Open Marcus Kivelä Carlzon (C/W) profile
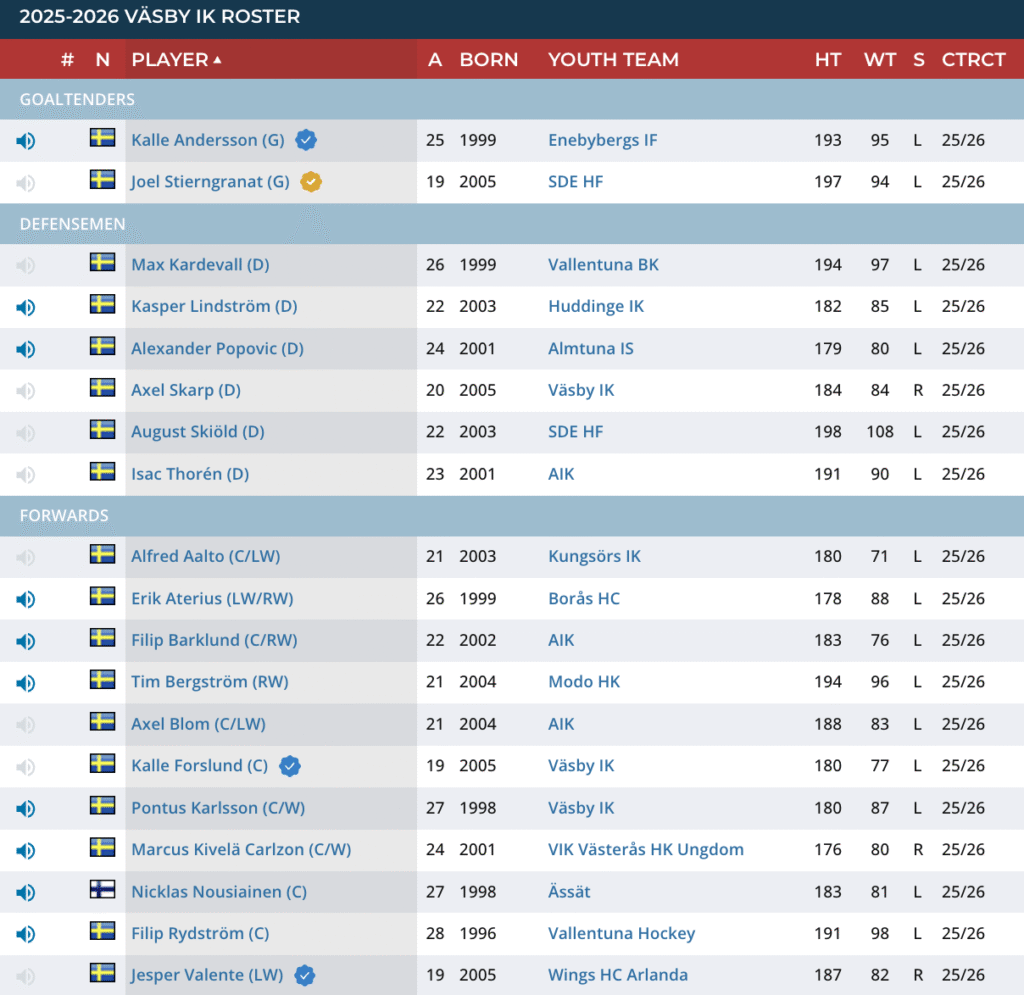Screen dimensions: 1024x995 pos(241,849)
